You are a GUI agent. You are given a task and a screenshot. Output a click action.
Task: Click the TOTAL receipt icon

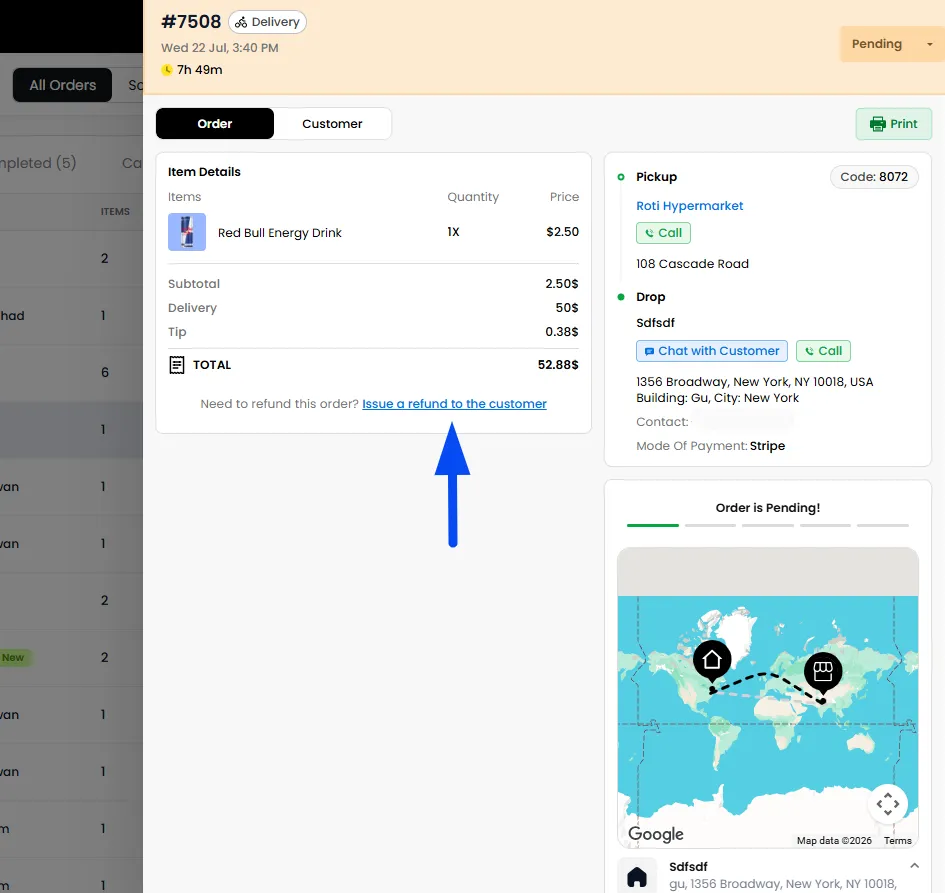[x=177, y=365]
